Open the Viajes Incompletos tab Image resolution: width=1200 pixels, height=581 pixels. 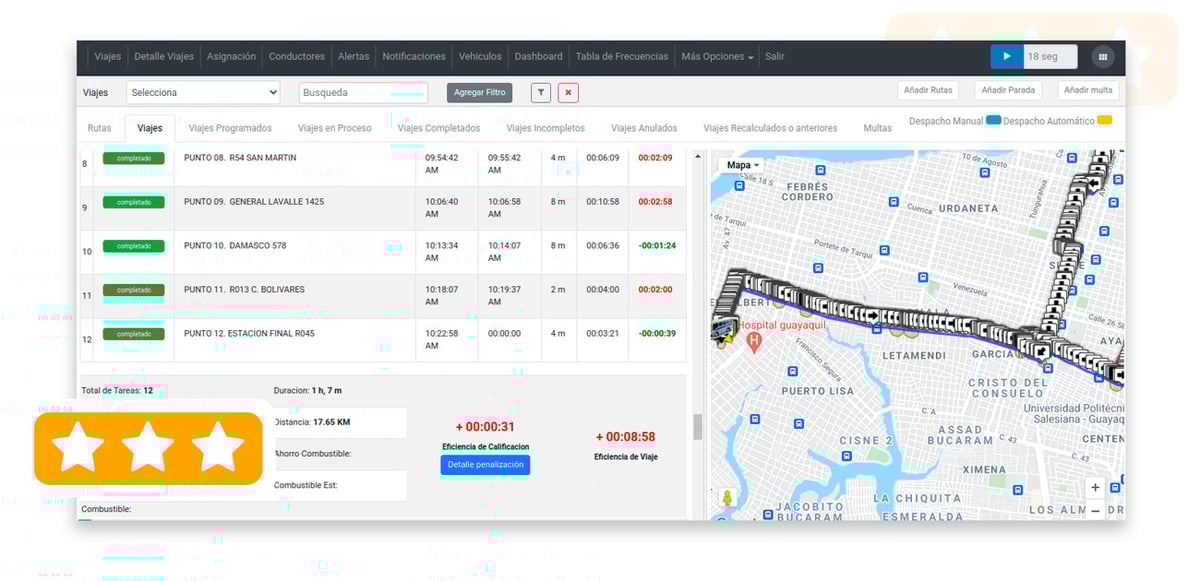click(x=546, y=128)
